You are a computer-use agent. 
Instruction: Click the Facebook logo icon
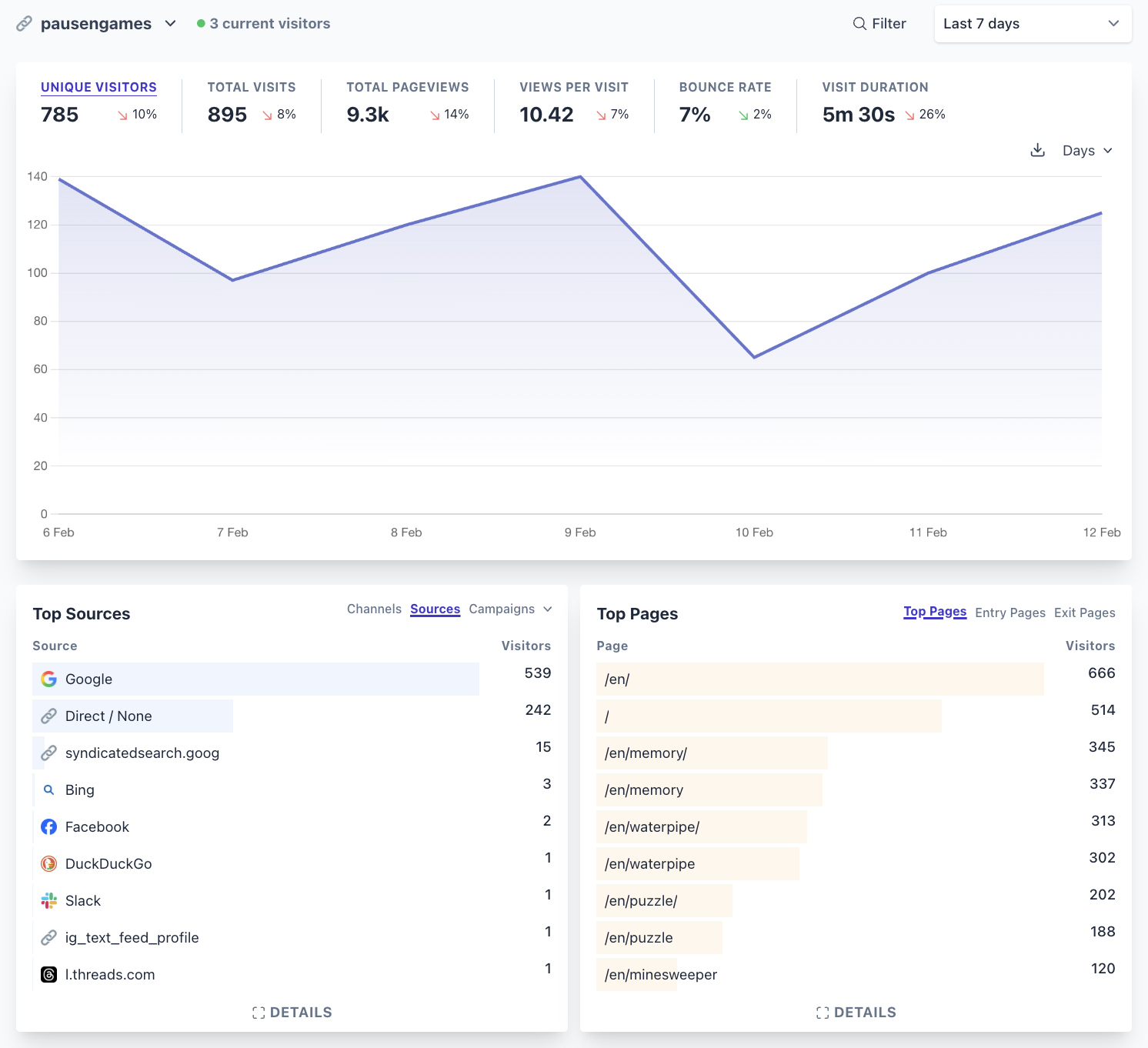[x=49, y=827]
